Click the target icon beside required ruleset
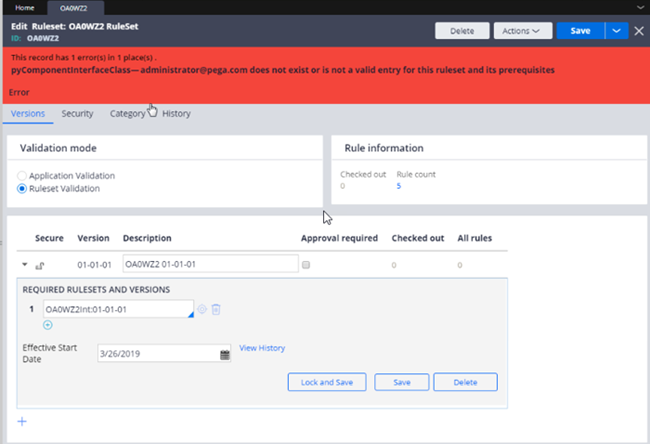The image size is (650, 444). click(202, 310)
